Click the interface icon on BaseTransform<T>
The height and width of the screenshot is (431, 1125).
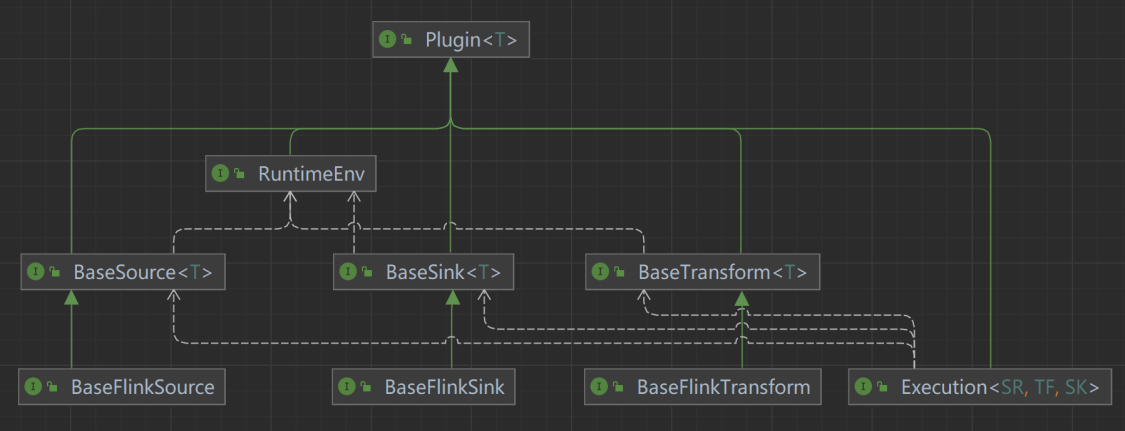tap(600, 272)
